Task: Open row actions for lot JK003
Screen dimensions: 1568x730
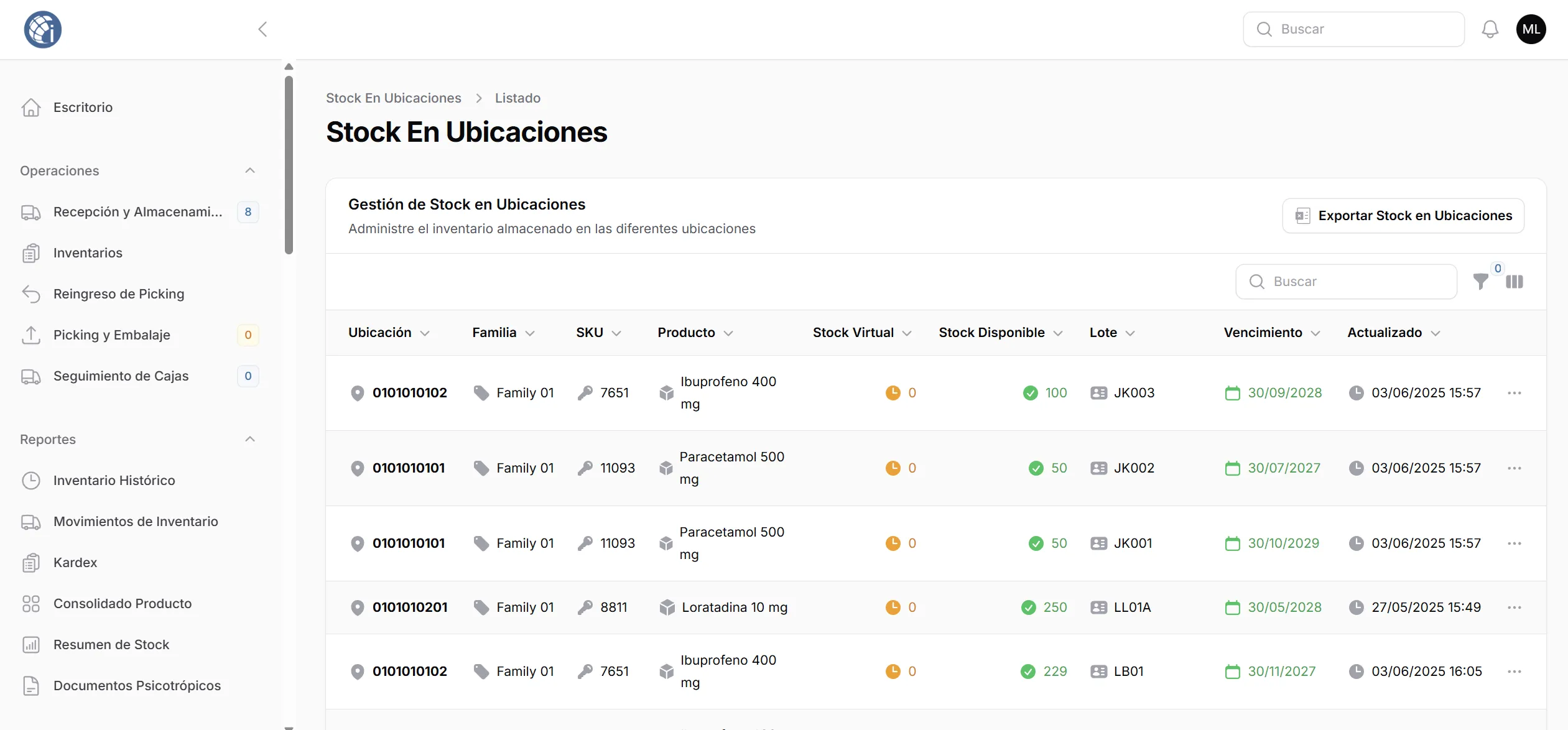Action: tap(1514, 393)
